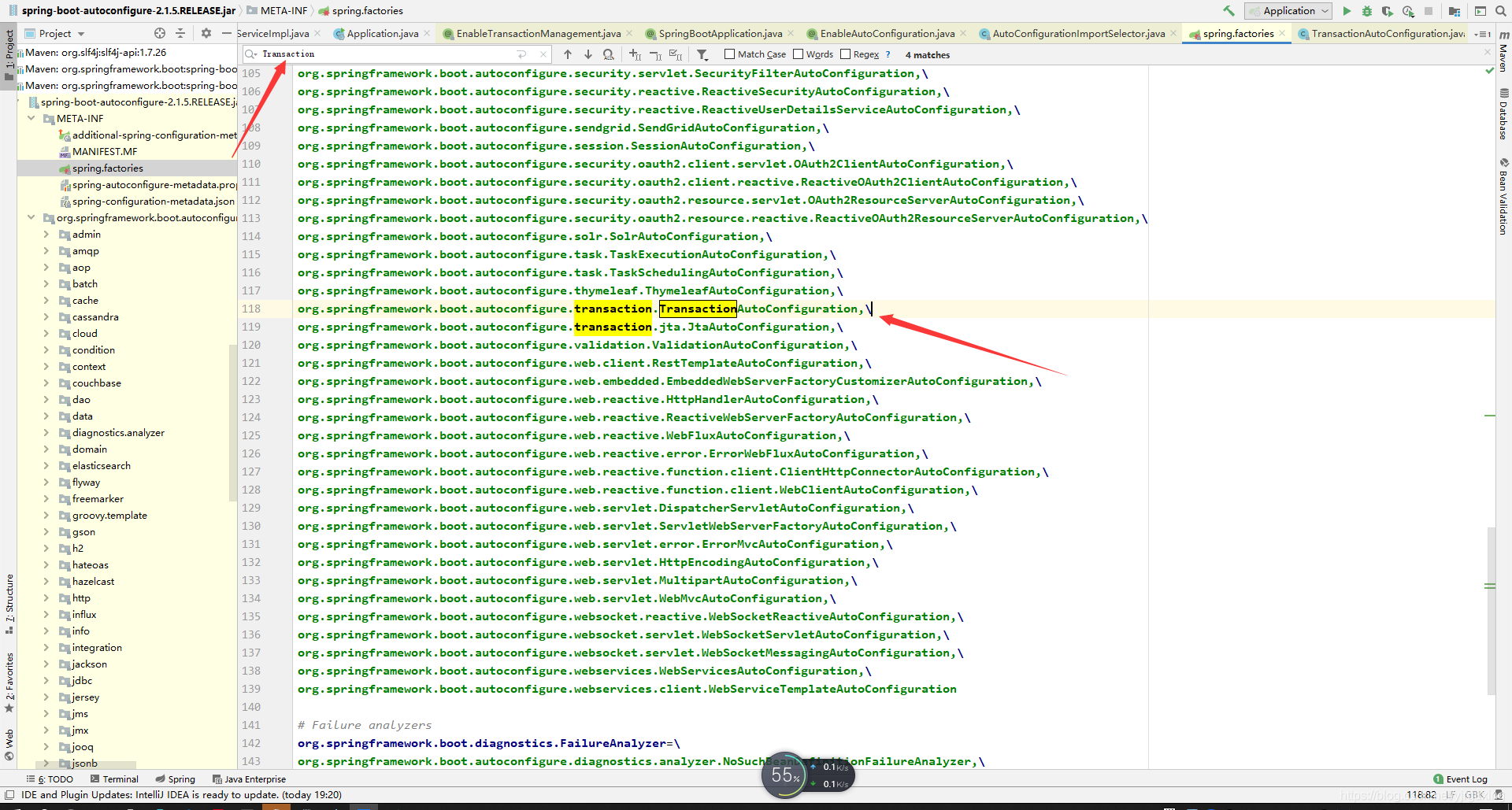Switch to the Application.java tab

383,34
